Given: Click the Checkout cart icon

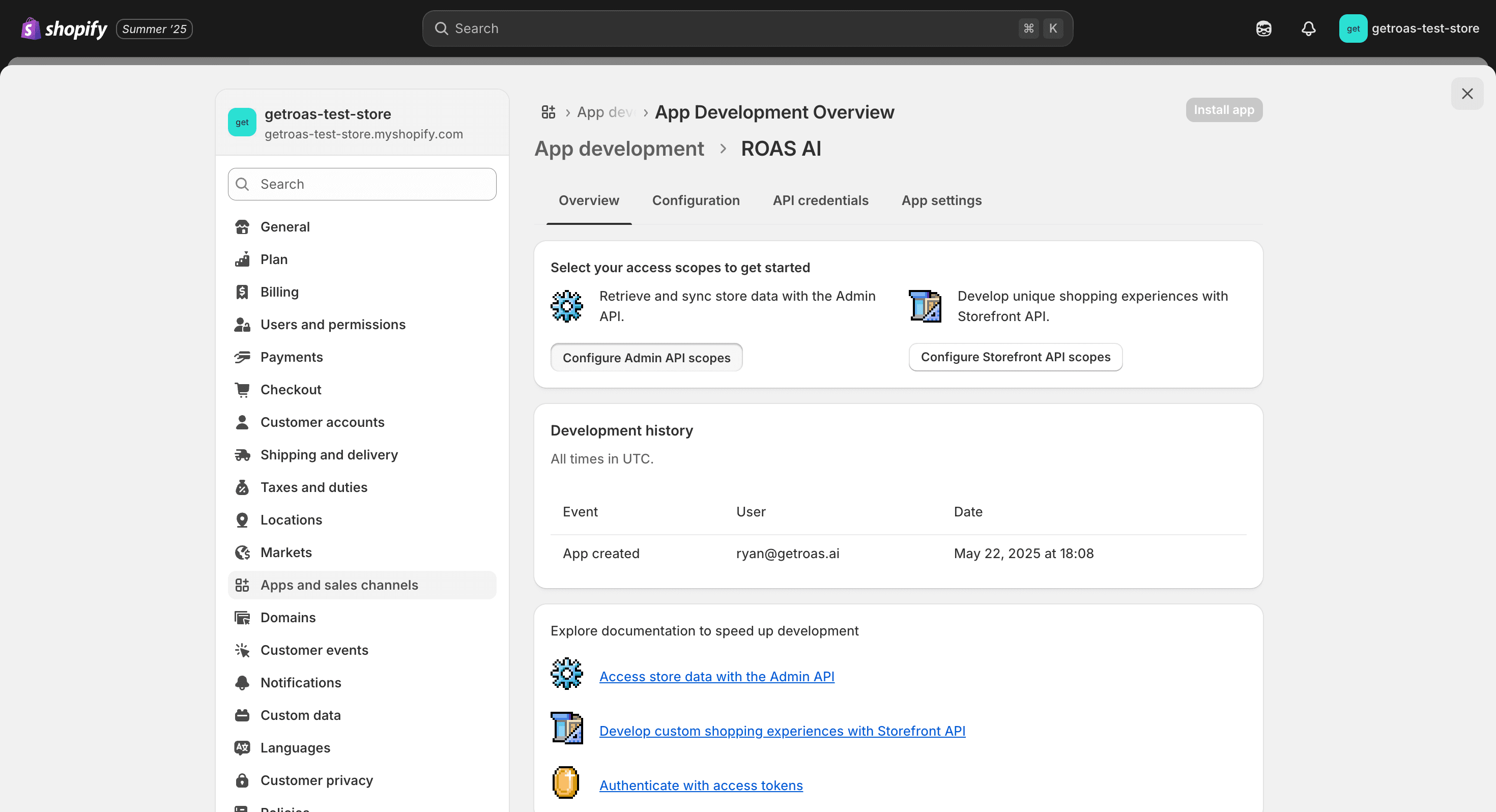Looking at the screenshot, I should pyautogui.click(x=242, y=390).
